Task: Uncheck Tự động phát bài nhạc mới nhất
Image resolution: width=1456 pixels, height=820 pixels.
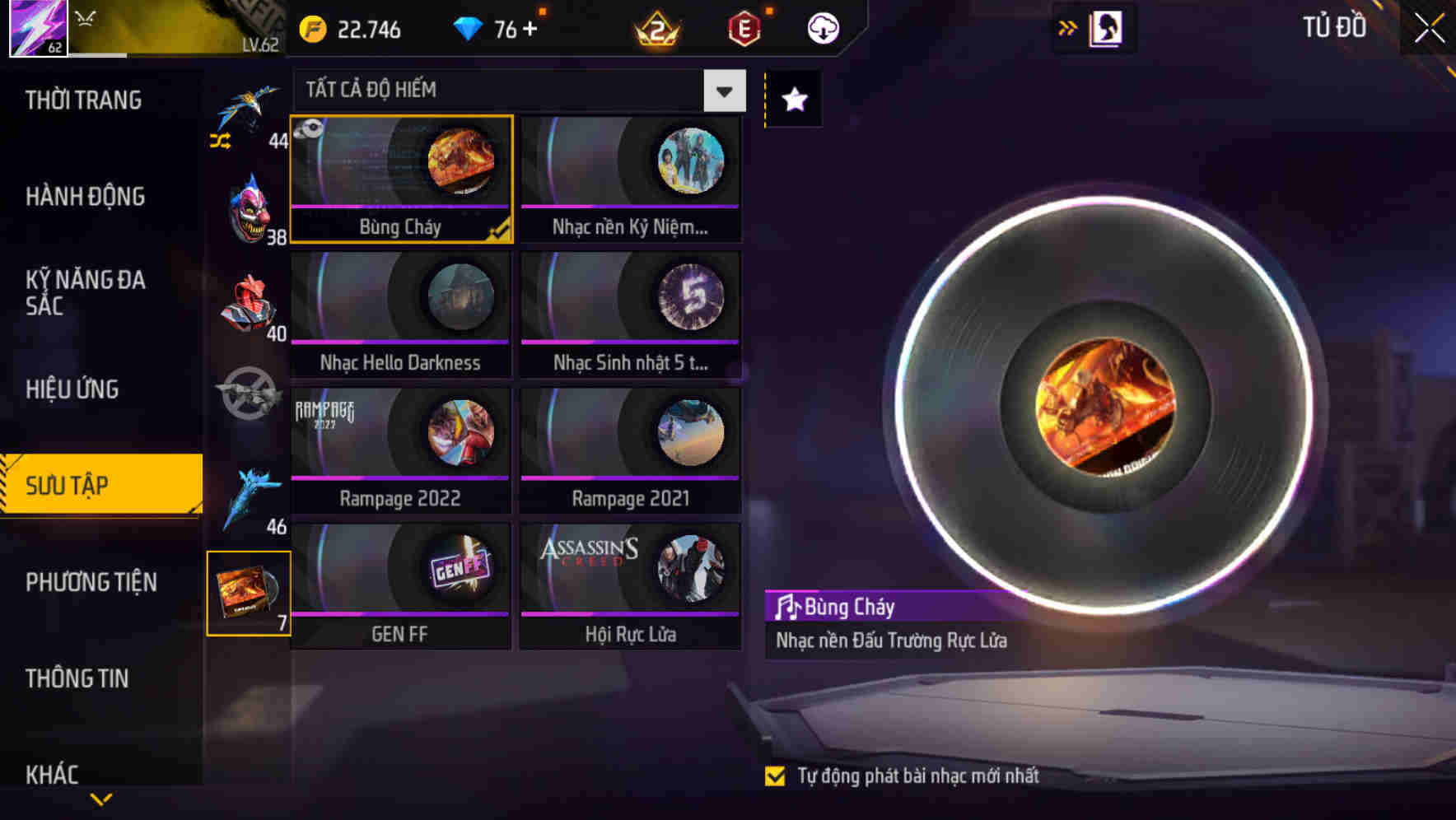Action: pos(775,776)
